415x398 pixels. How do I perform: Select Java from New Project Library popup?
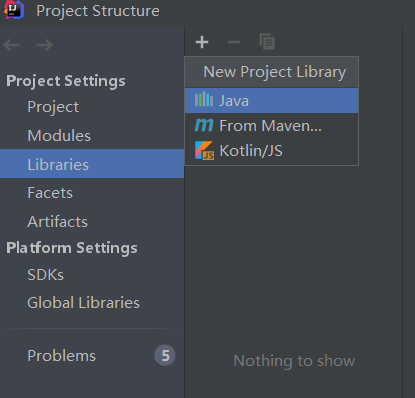coord(272,100)
